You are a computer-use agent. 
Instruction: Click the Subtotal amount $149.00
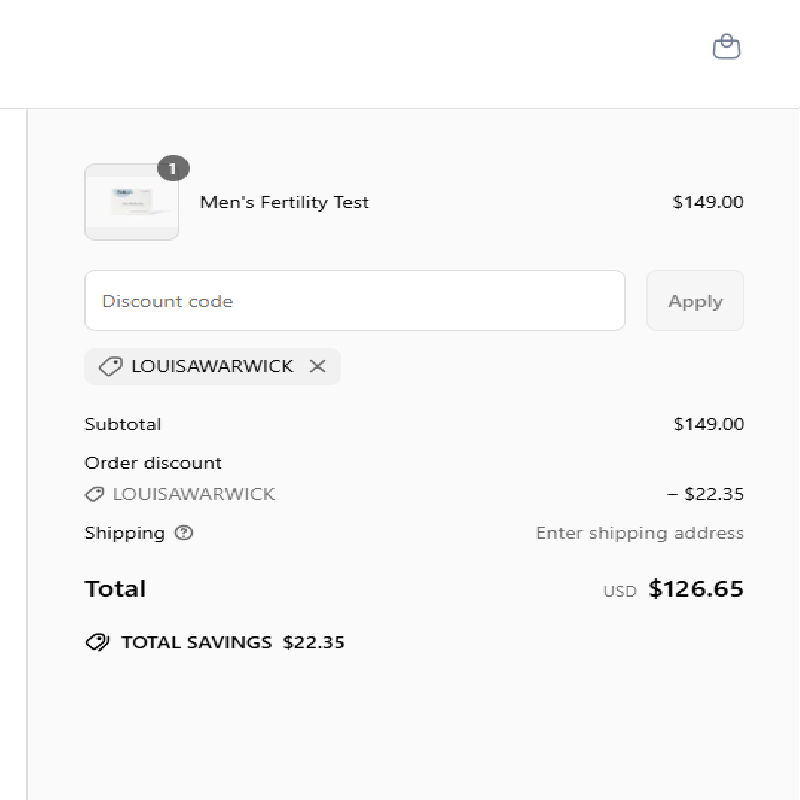click(709, 424)
